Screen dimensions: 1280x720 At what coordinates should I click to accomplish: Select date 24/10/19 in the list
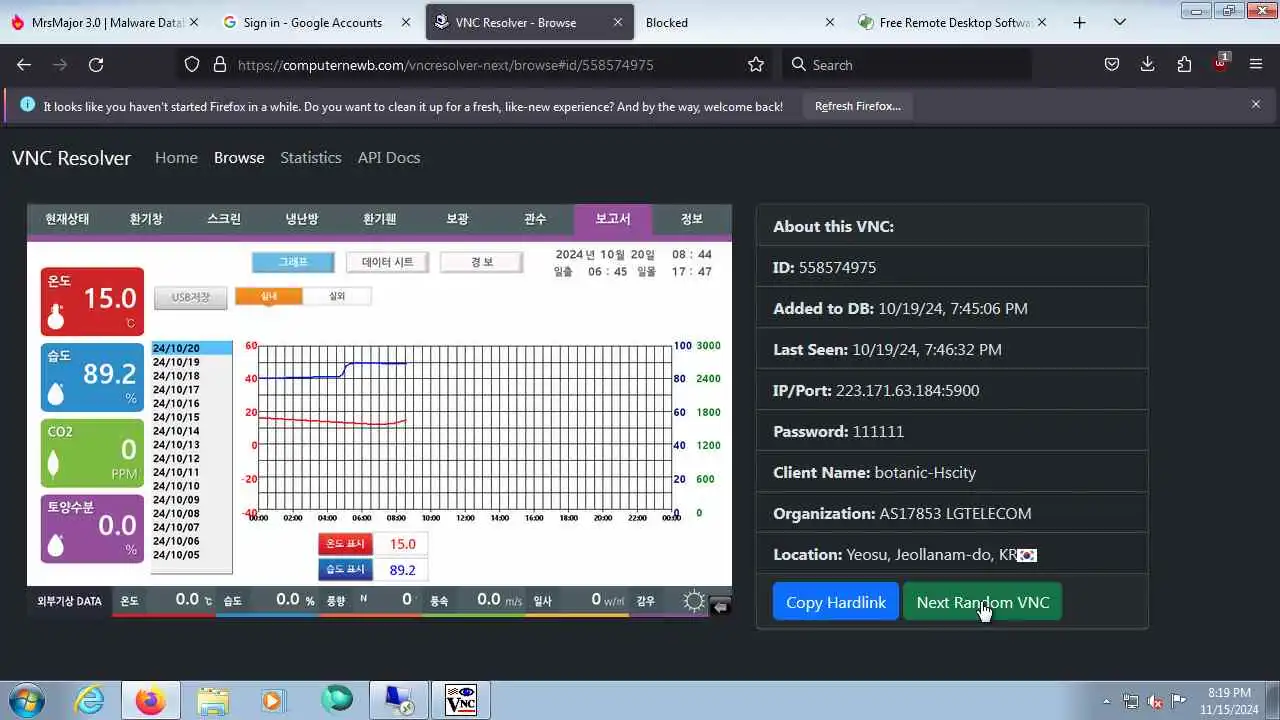tap(190, 362)
